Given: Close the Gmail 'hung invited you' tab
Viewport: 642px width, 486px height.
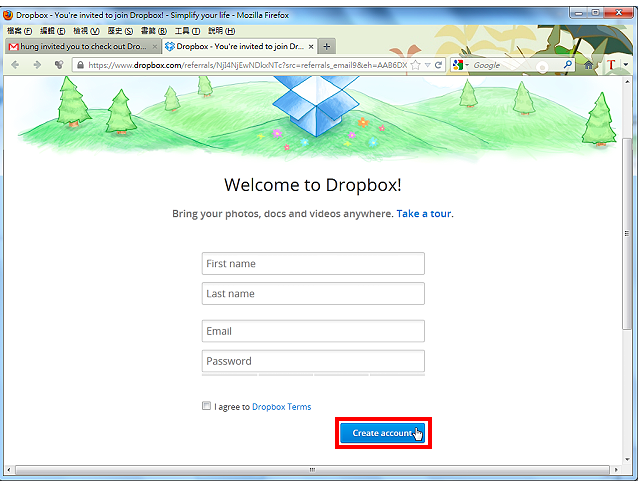Looking at the screenshot, I should [155, 47].
